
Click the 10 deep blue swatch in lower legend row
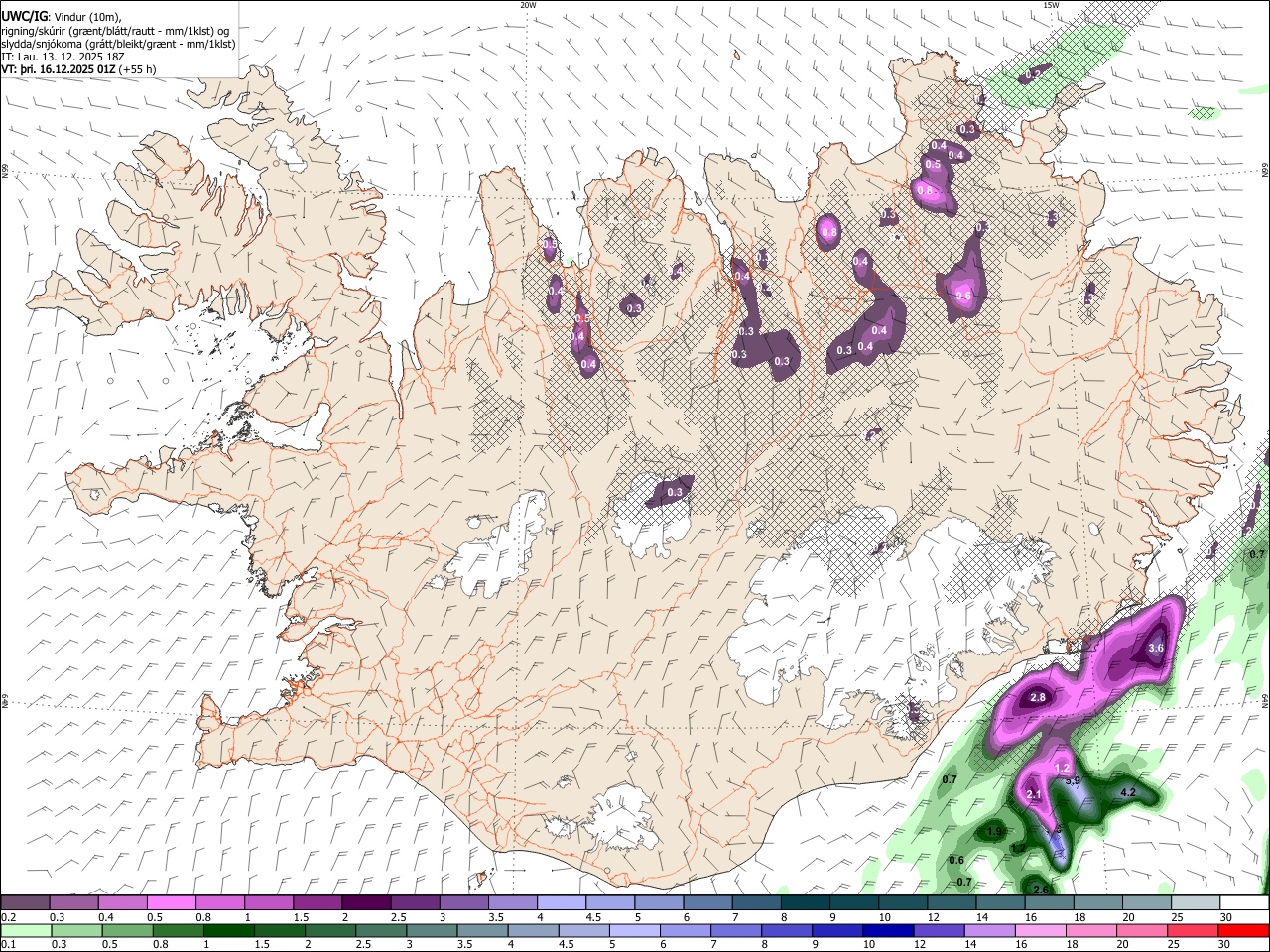(x=888, y=930)
